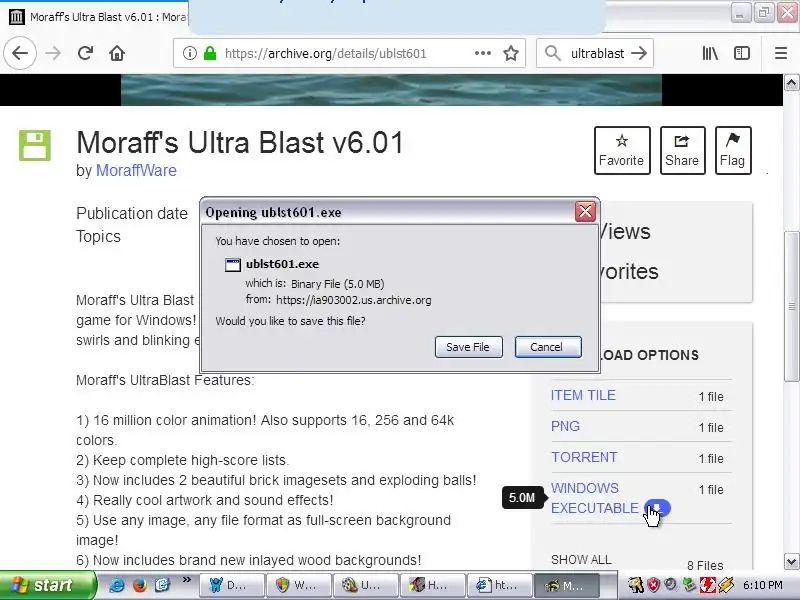Image resolution: width=800 pixels, height=600 pixels.
Task: Click the search magnifier icon
Action: 553,53
